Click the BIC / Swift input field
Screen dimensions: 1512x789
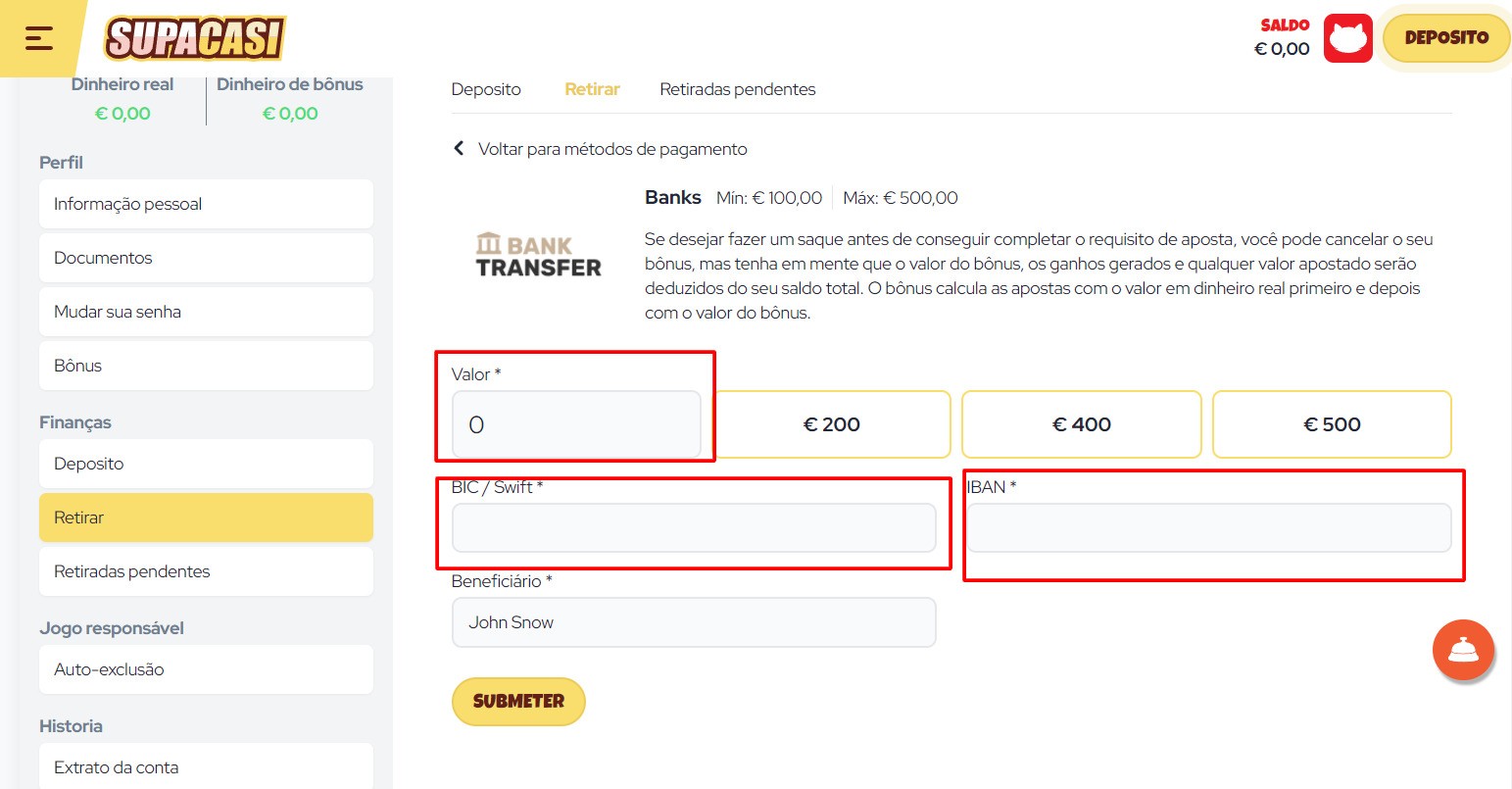[x=694, y=527]
